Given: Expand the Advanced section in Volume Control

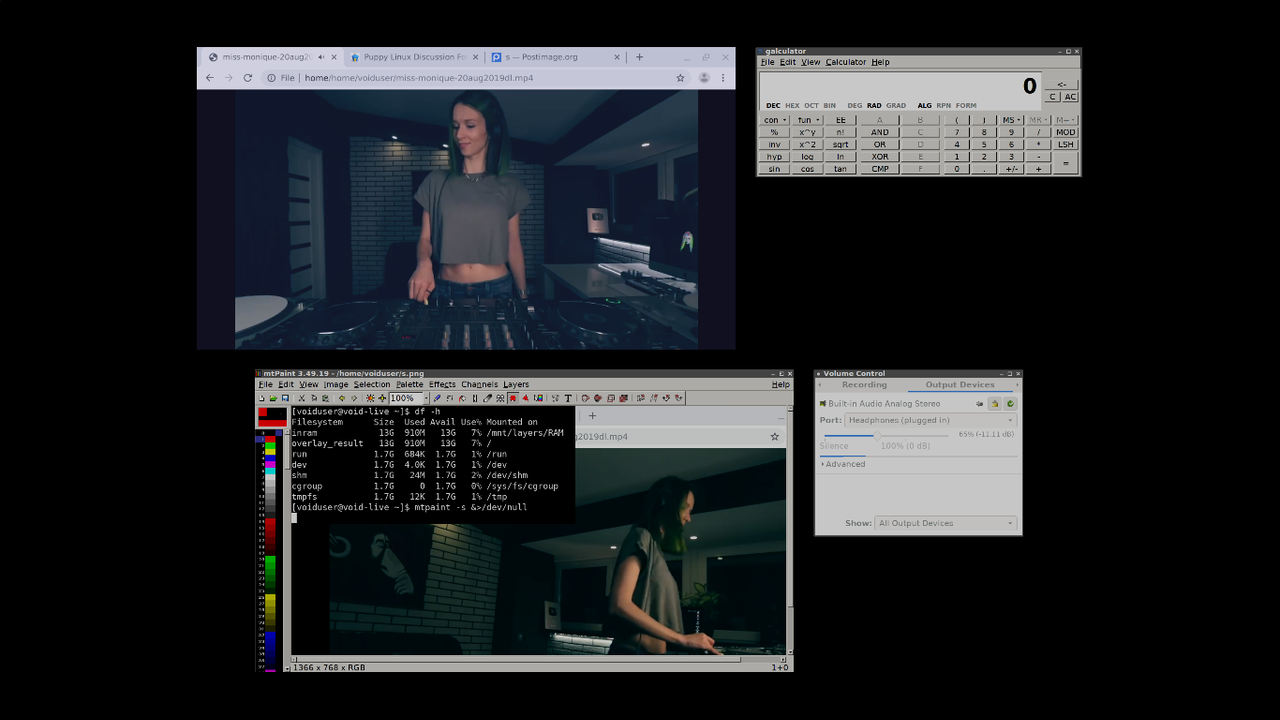Looking at the screenshot, I should [x=844, y=464].
